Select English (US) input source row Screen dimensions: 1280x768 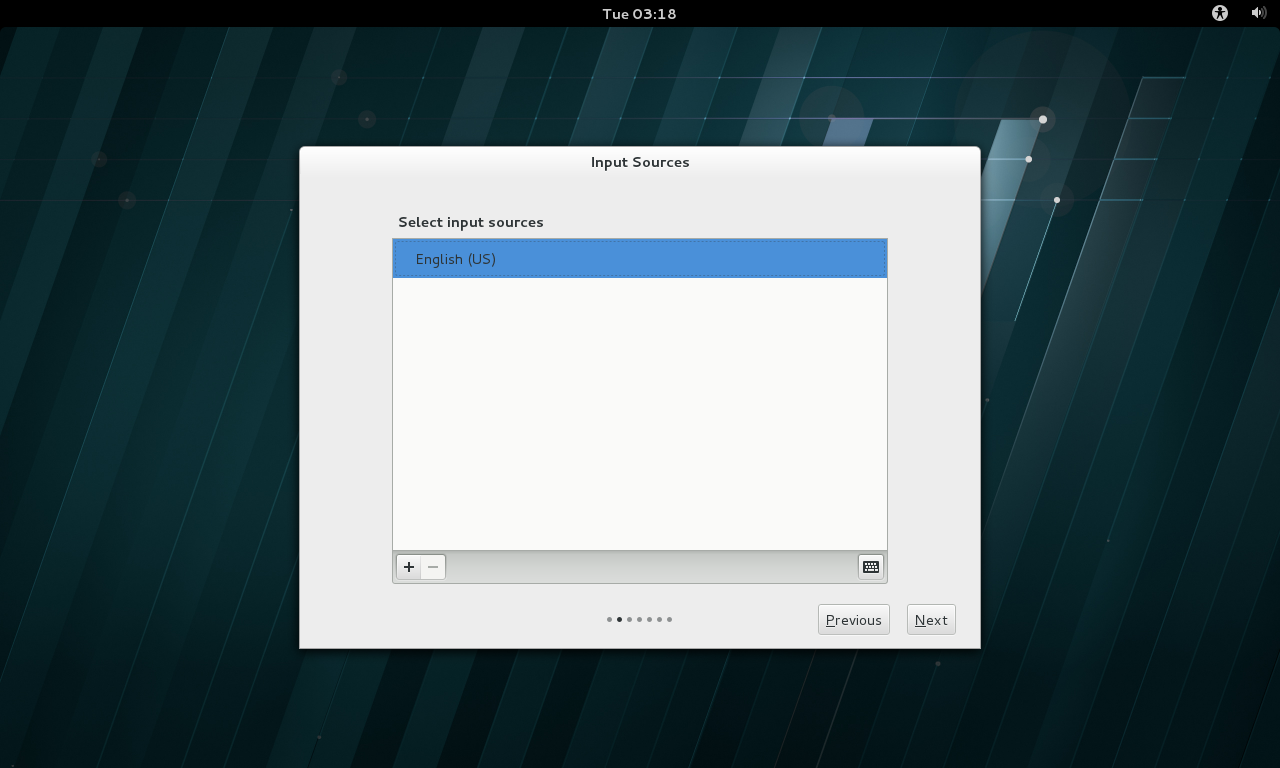pyautogui.click(x=639, y=259)
